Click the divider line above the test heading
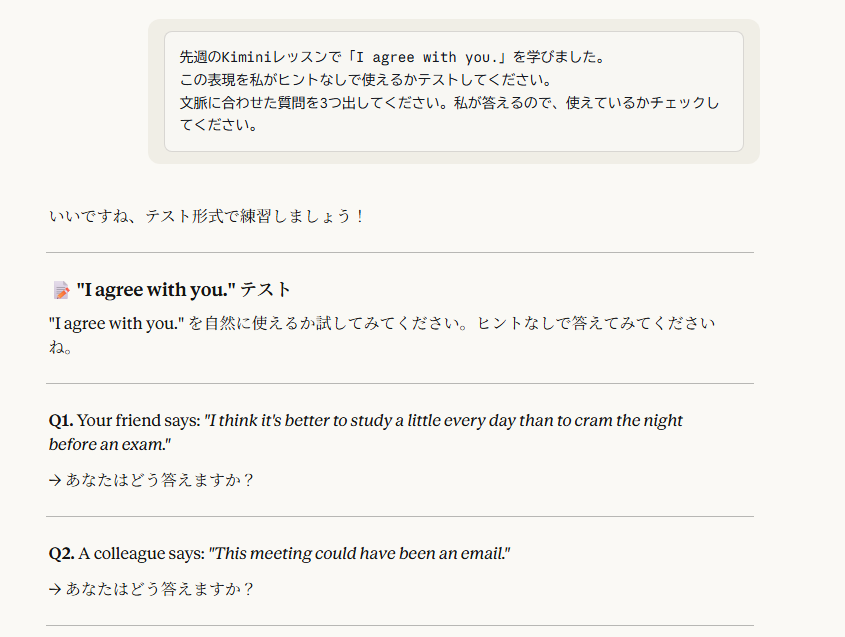Viewport: 845px width, 637px height. tap(400, 253)
